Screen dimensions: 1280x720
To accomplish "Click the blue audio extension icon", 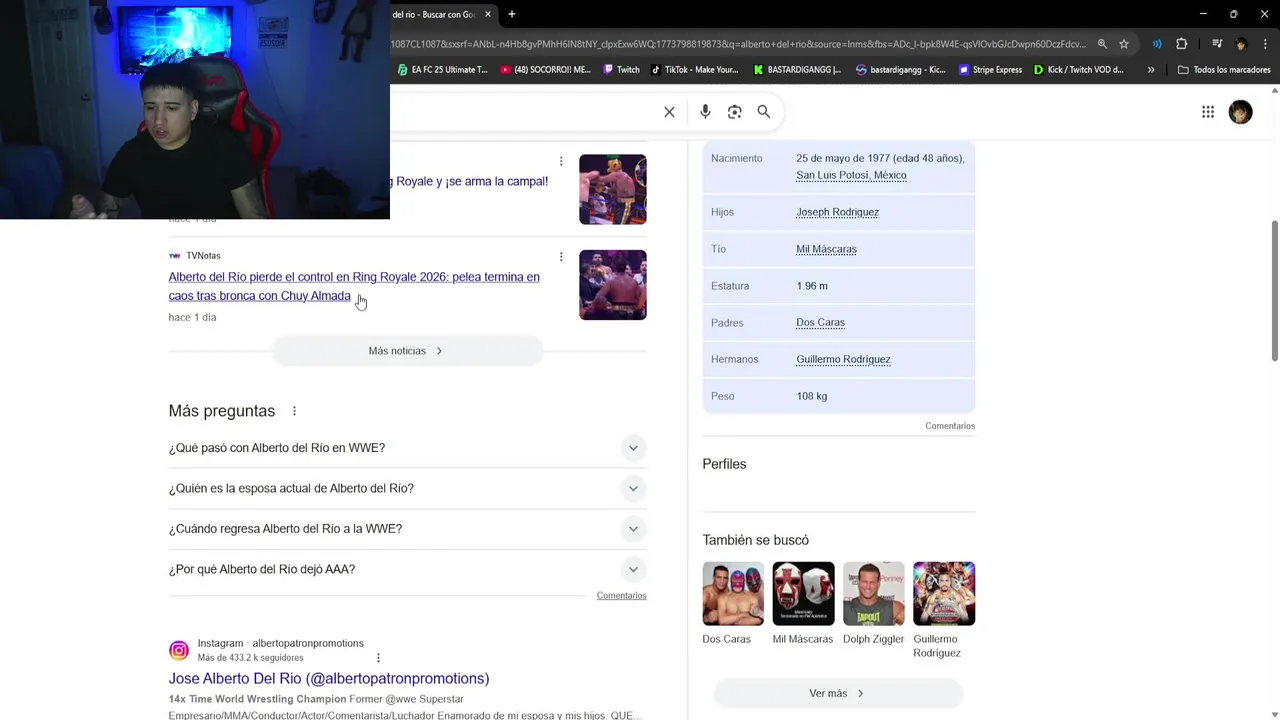I will coord(1157,44).
